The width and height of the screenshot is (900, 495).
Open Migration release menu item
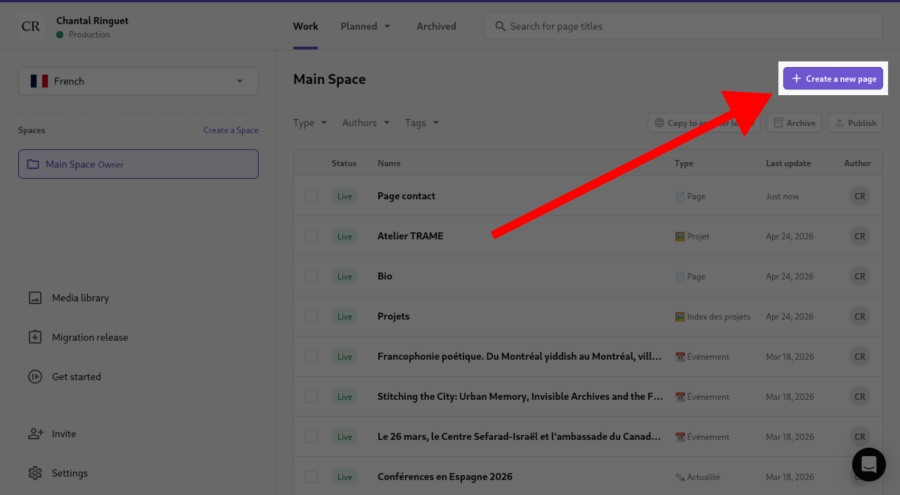79,337
